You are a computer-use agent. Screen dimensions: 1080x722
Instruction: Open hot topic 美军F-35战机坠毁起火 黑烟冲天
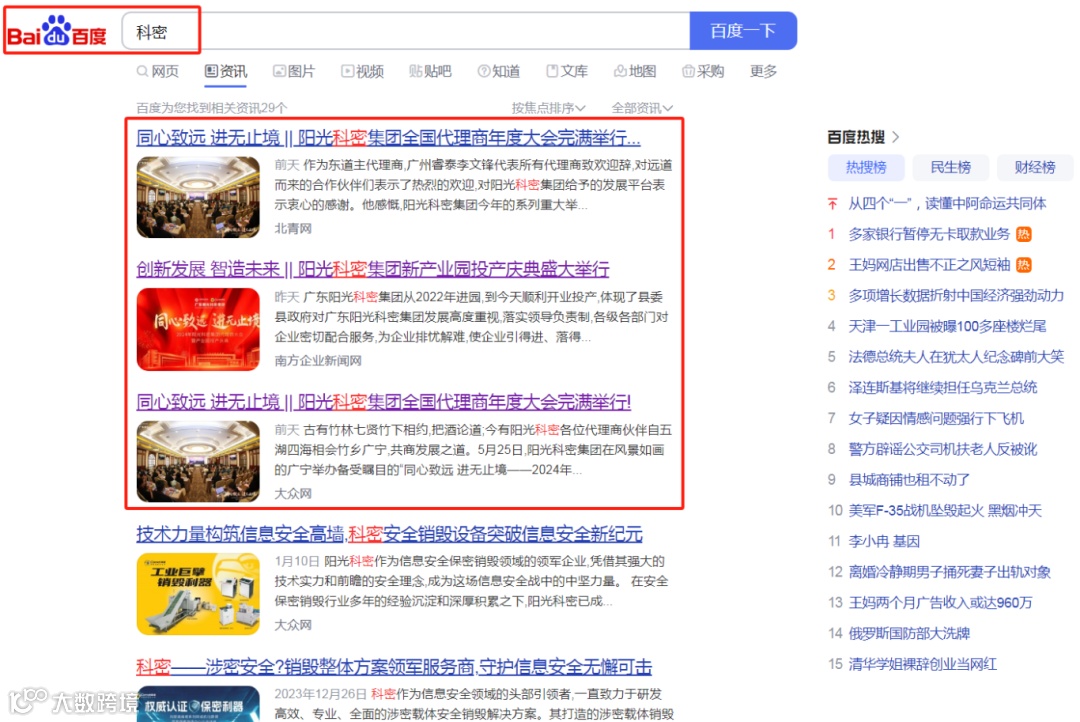(945, 510)
